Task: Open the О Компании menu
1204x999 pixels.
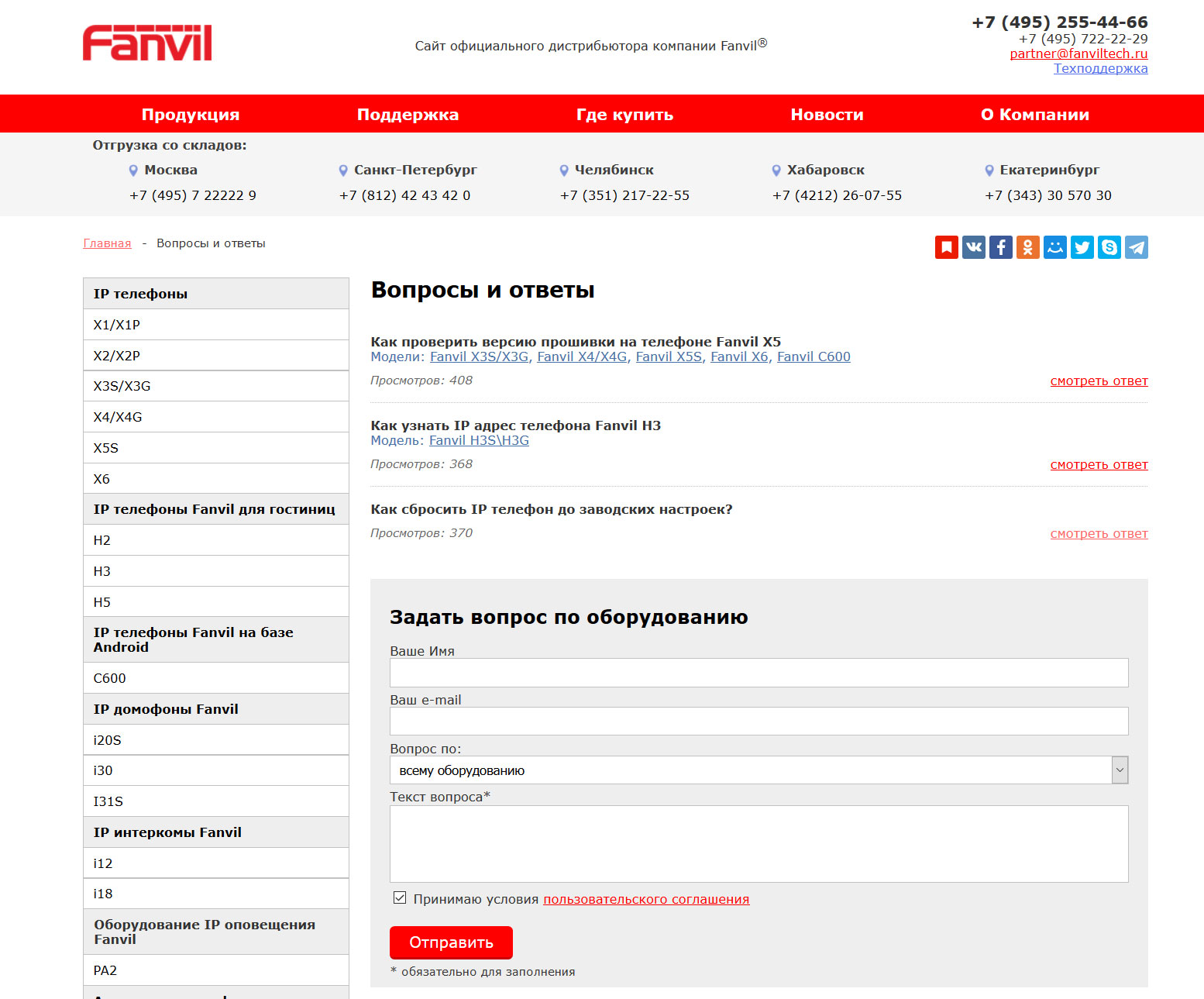Action: tap(1035, 115)
